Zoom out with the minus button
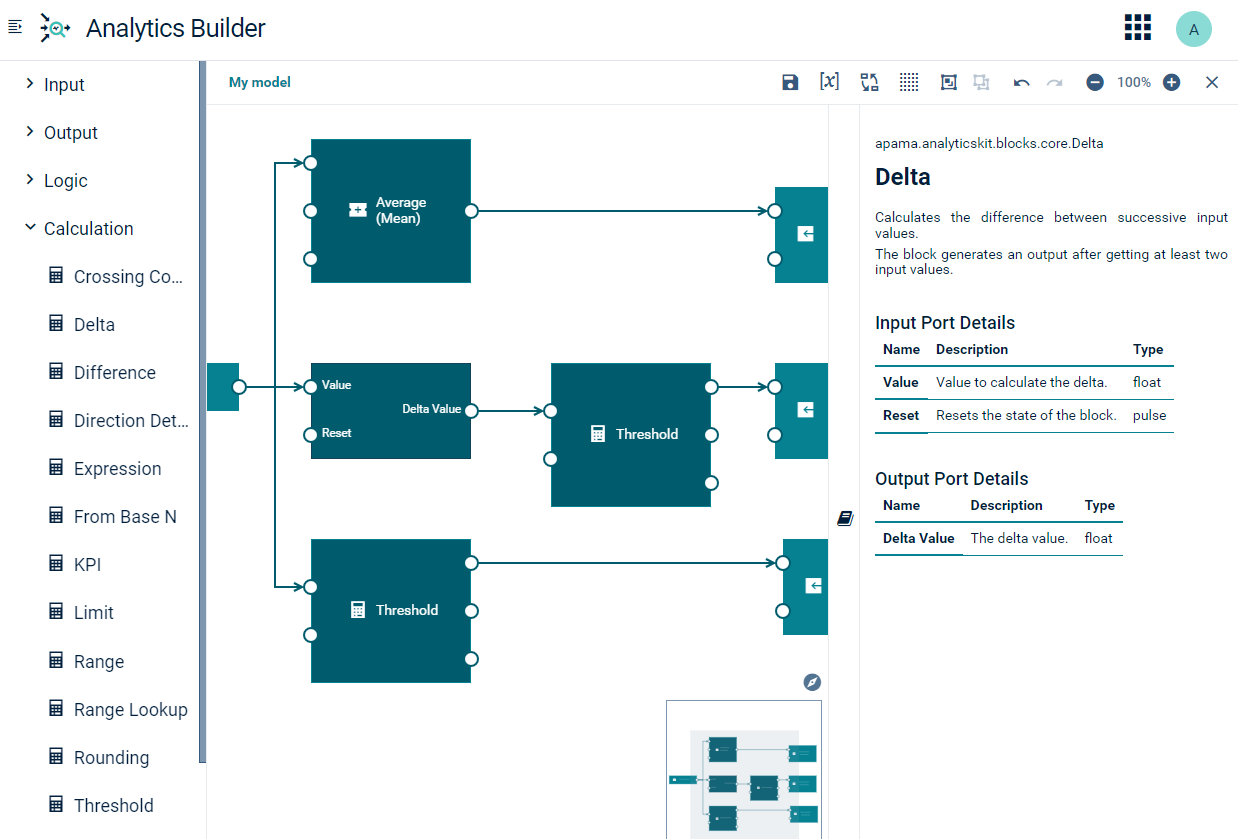The width and height of the screenshot is (1238, 839). coord(1095,83)
